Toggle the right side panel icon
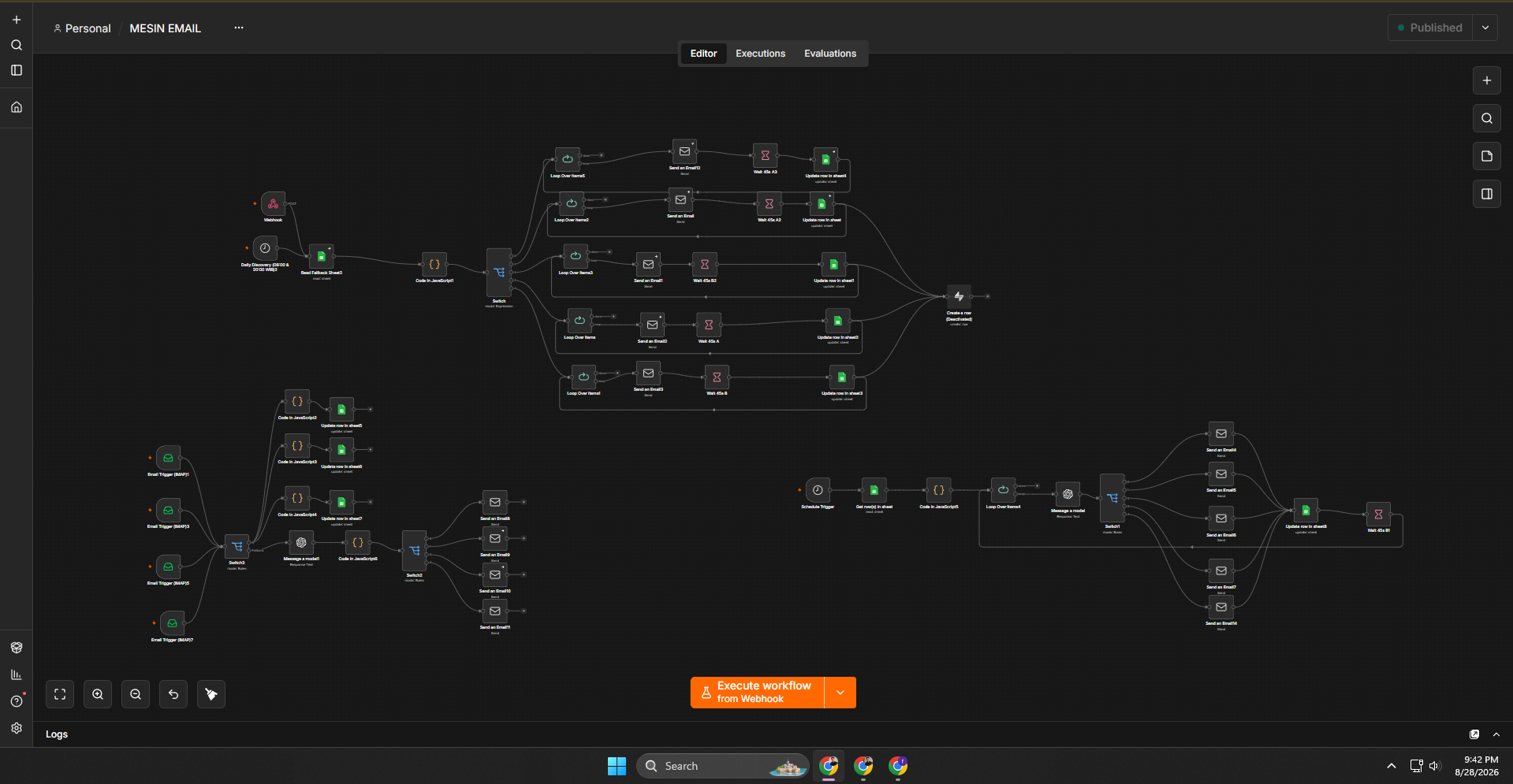Image resolution: width=1513 pixels, height=784 pixels. click(1487, 194)
